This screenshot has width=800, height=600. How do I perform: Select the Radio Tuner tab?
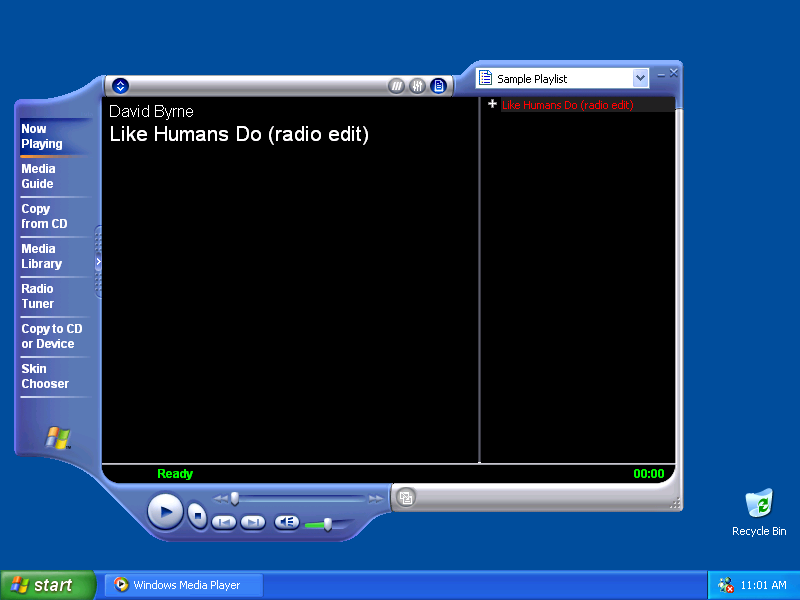coord(38,296)
